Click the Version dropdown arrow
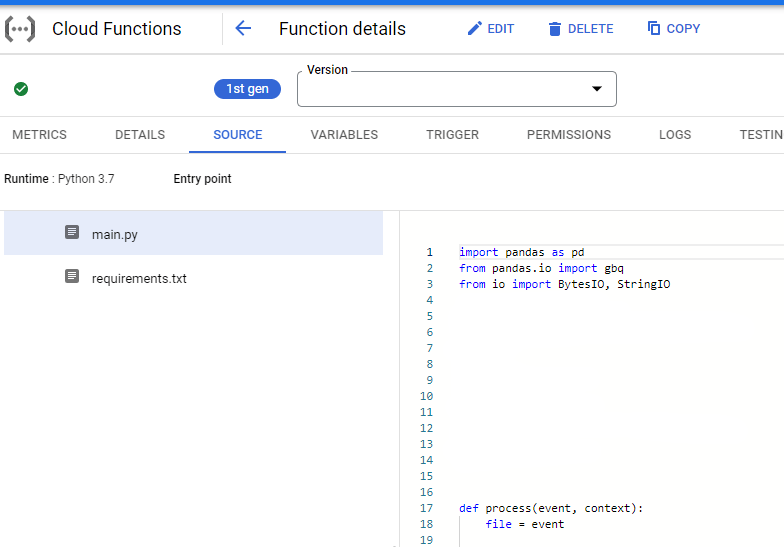The width and height of the screenshot is (784, 547). pos(596,88)
